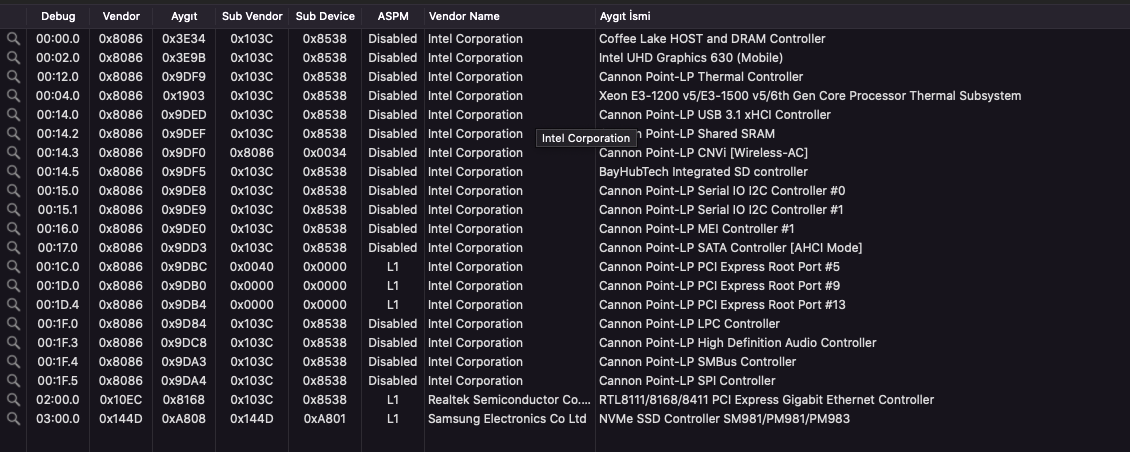Screen dimensions: 1130x452
Task: Sort by Sub Vendor column header
Action: 251,16
